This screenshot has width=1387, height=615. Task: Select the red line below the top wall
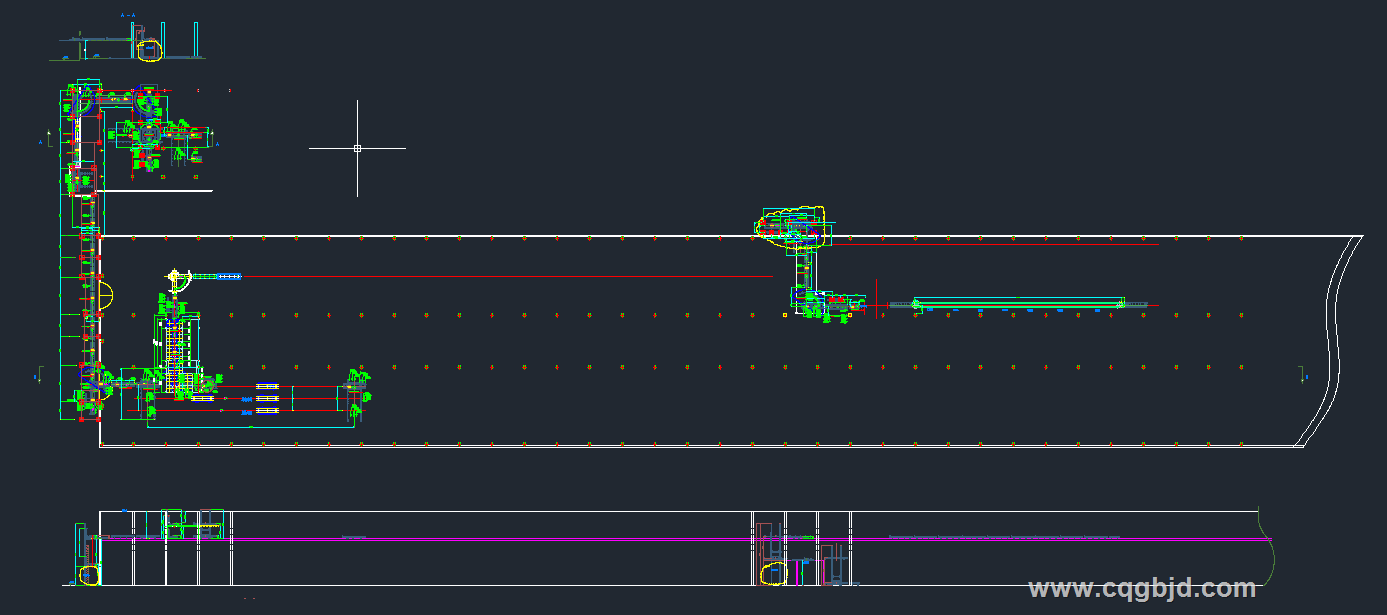1000,244
